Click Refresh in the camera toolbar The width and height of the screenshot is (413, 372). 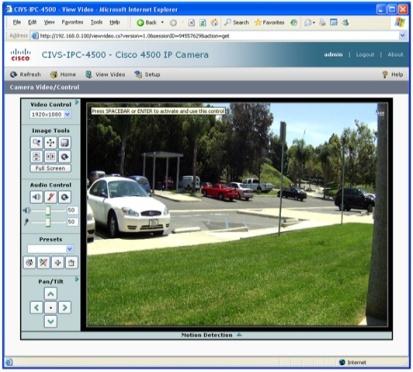[x=25, y=74]
